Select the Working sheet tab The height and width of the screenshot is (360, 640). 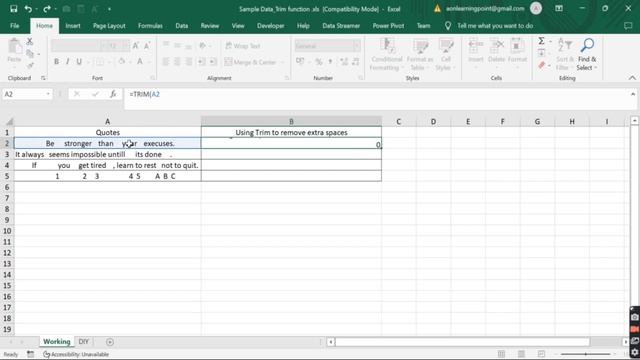57,342
